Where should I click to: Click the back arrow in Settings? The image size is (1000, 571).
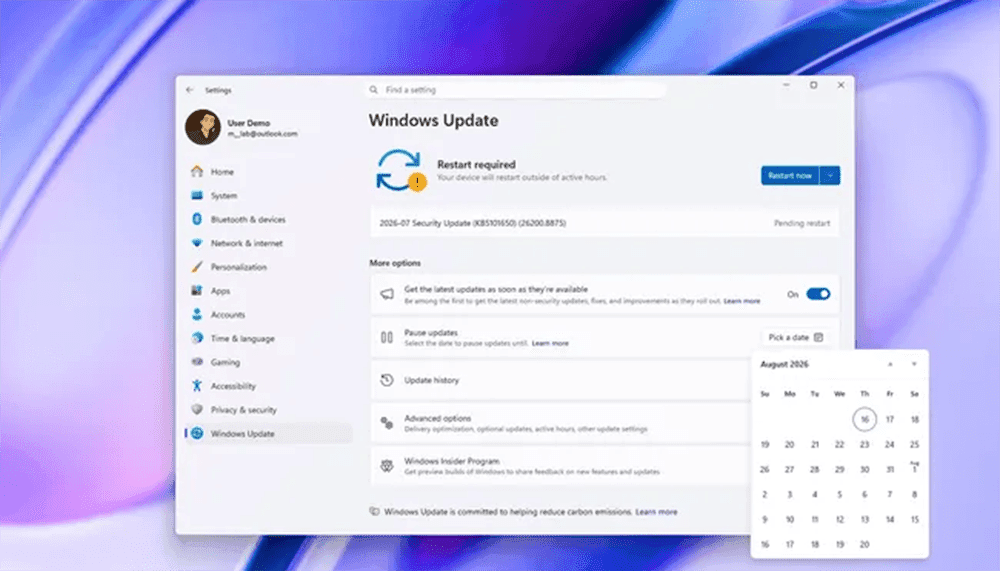pyautogui.click(x=189, y=90)
